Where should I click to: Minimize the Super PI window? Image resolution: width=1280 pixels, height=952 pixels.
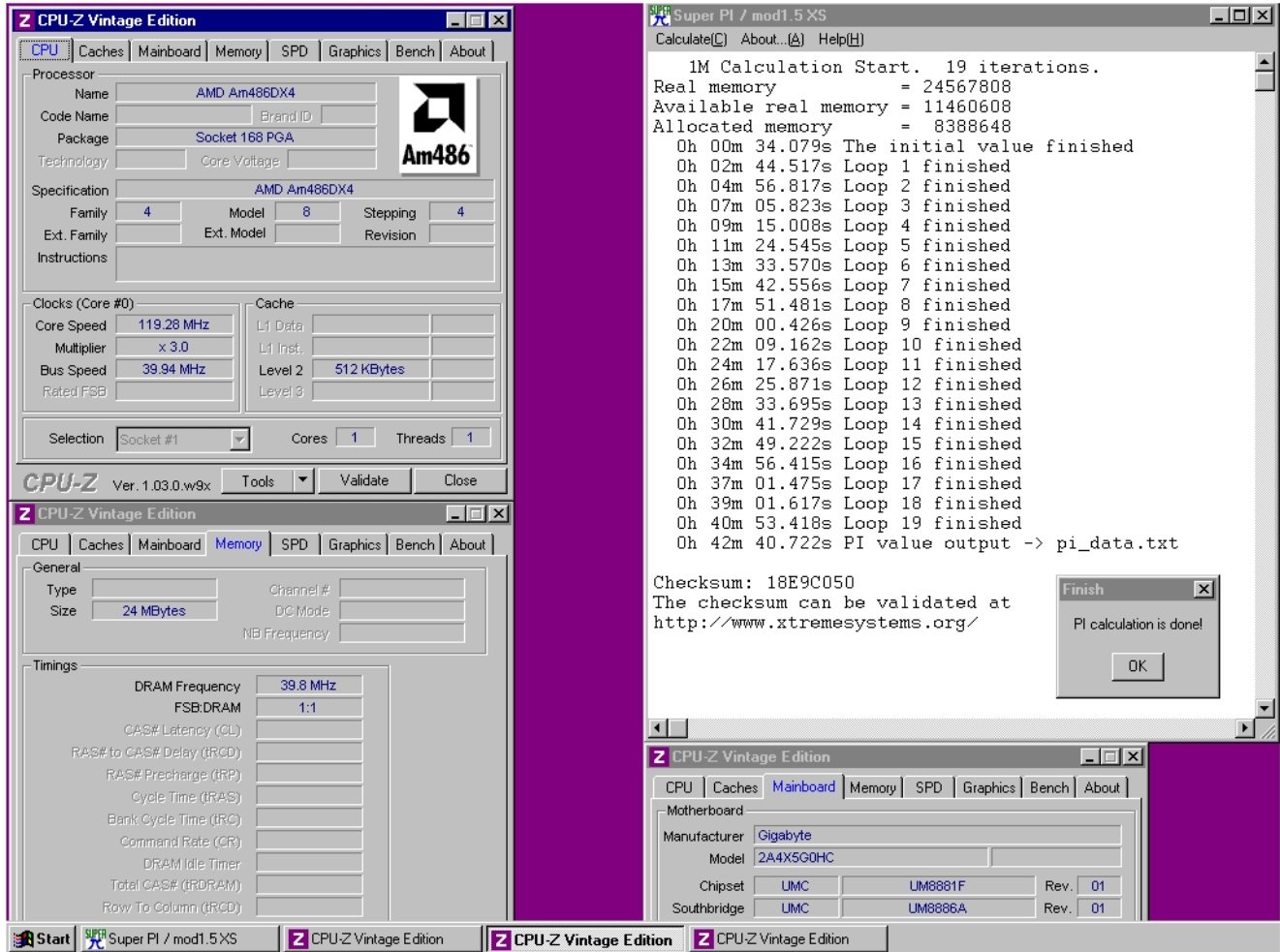(x=1220, y=15)
